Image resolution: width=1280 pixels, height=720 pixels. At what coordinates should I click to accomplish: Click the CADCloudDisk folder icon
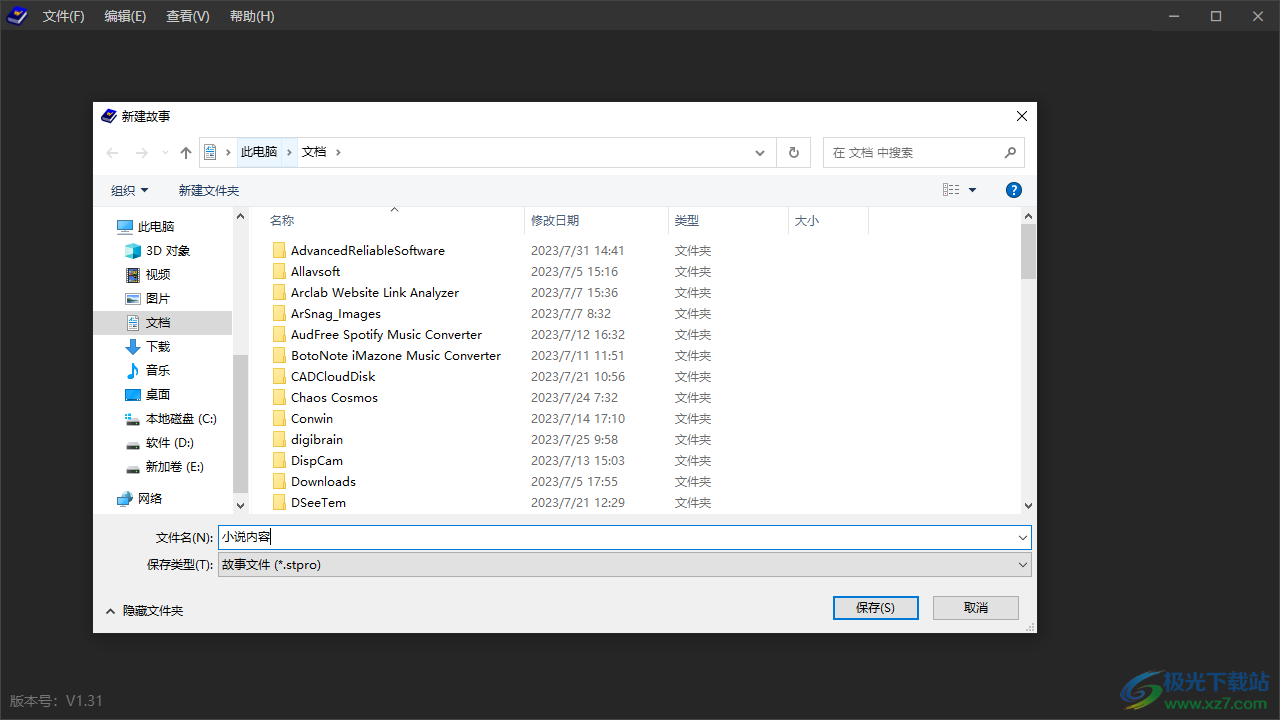coord(279,377)
